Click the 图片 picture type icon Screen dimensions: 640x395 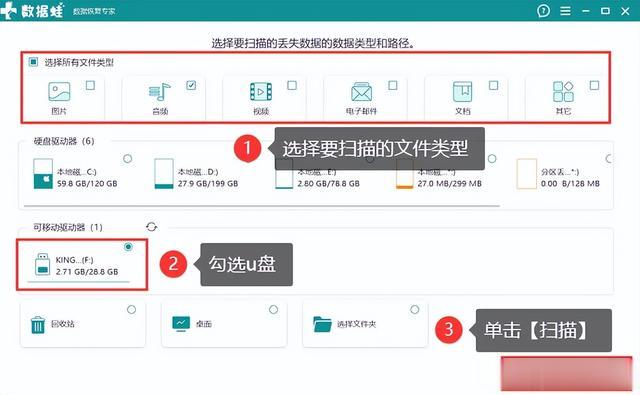tap(59, 92)
